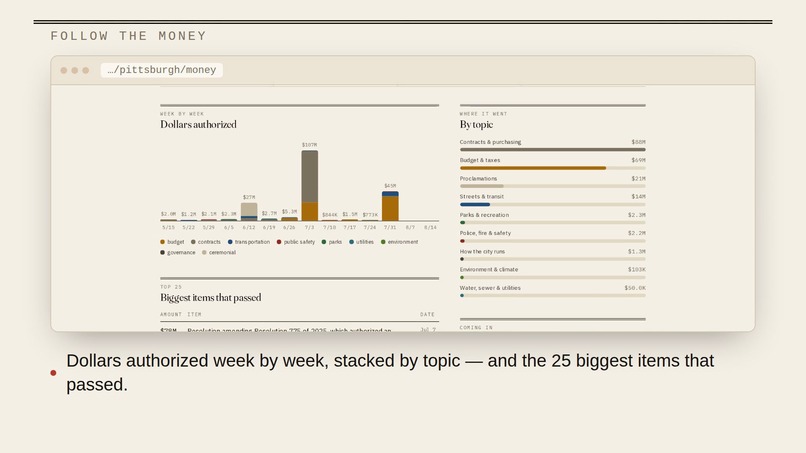Click the 8/14 axis date label

(x=430, y=227)
